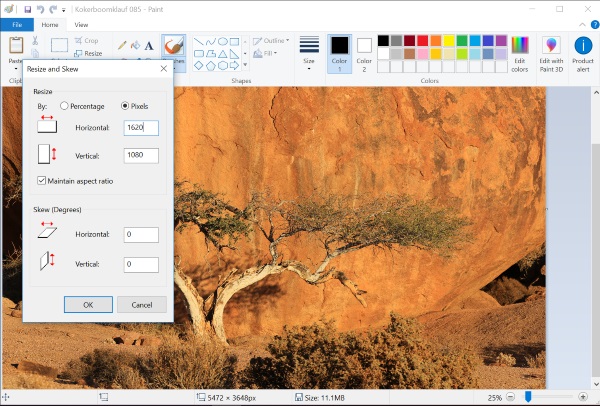Screen dimensions: 600x406
Task: Click the Undo arrow in title bar
Action: tap(40, 9)
